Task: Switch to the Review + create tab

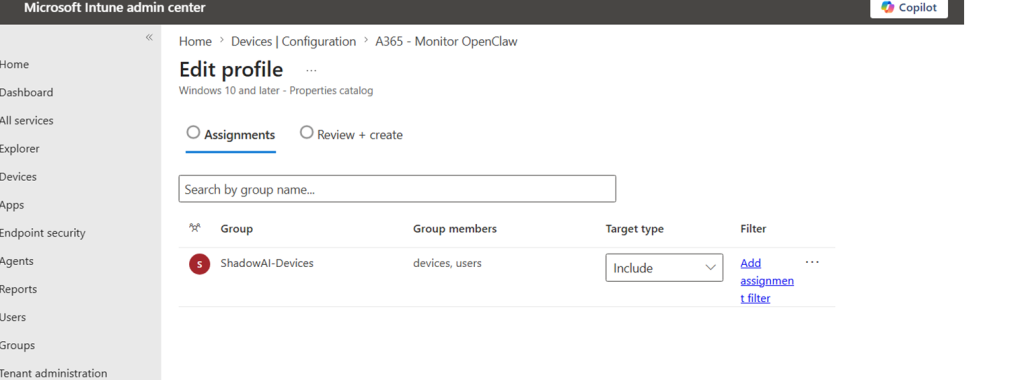Action: pos(351,135)
